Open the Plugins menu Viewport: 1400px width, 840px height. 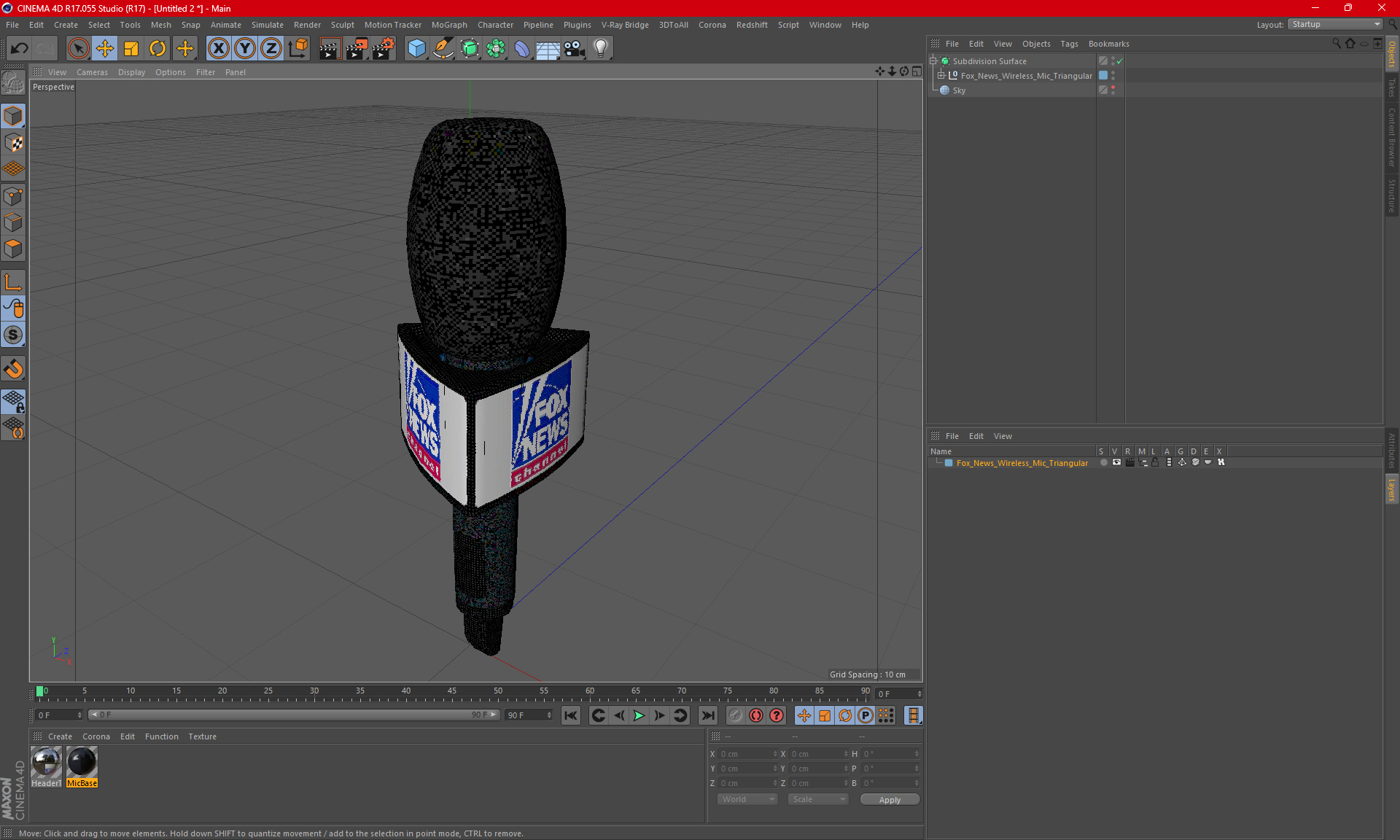coord(577,25)
